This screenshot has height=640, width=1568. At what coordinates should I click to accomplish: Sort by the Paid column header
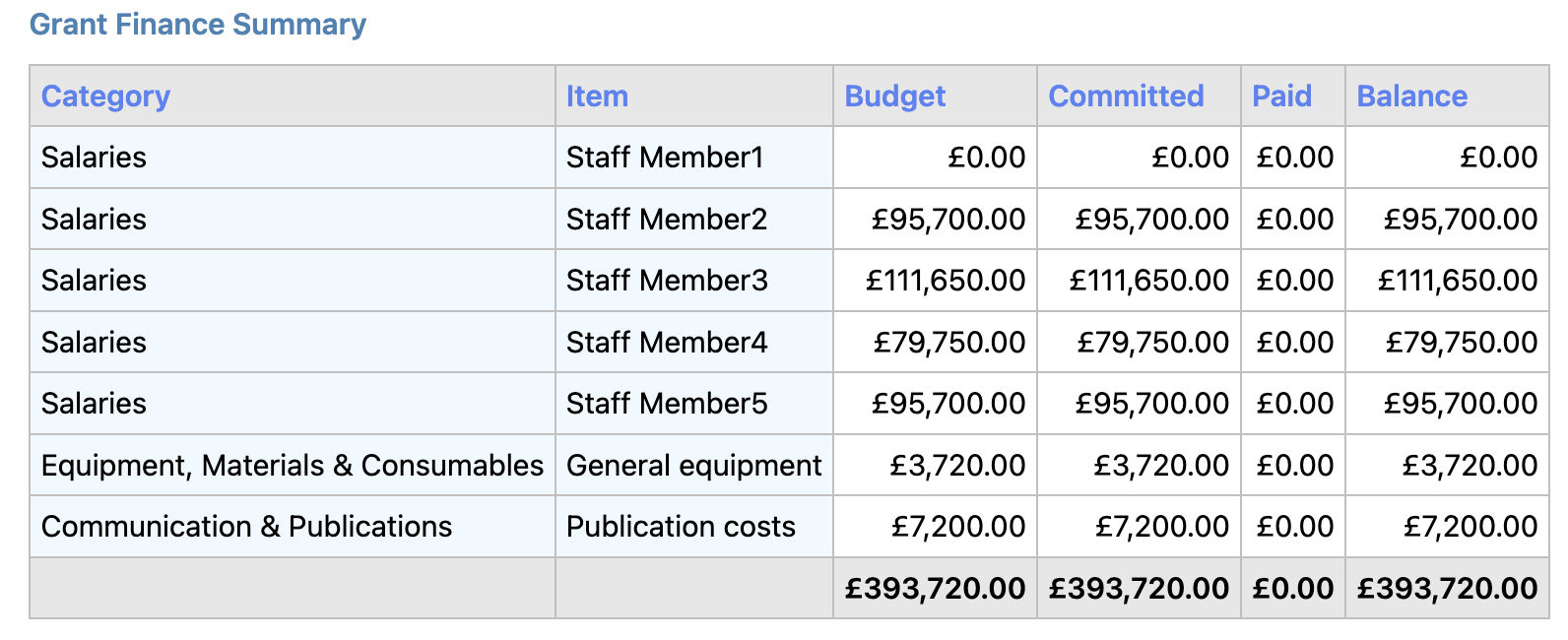coord(1281,96)
